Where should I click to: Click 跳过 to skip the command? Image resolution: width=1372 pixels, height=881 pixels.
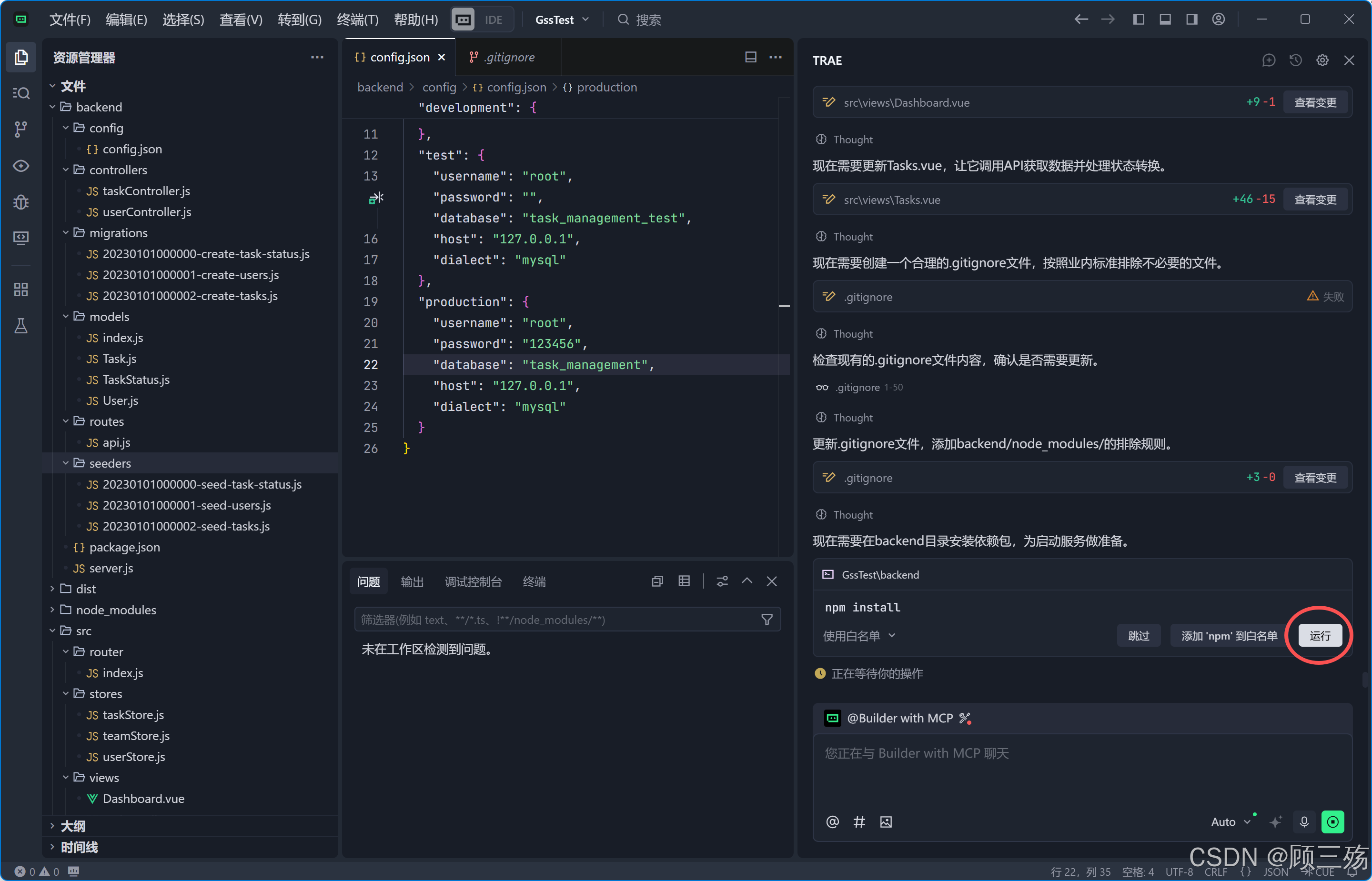pyautogui.click(x=1138, y=636)
